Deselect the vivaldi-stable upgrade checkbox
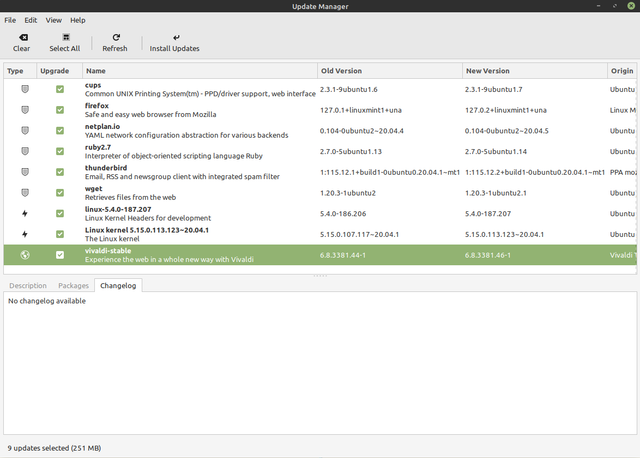Image resolution: width=640 pixels, height=458 pixels. point(60,255)
